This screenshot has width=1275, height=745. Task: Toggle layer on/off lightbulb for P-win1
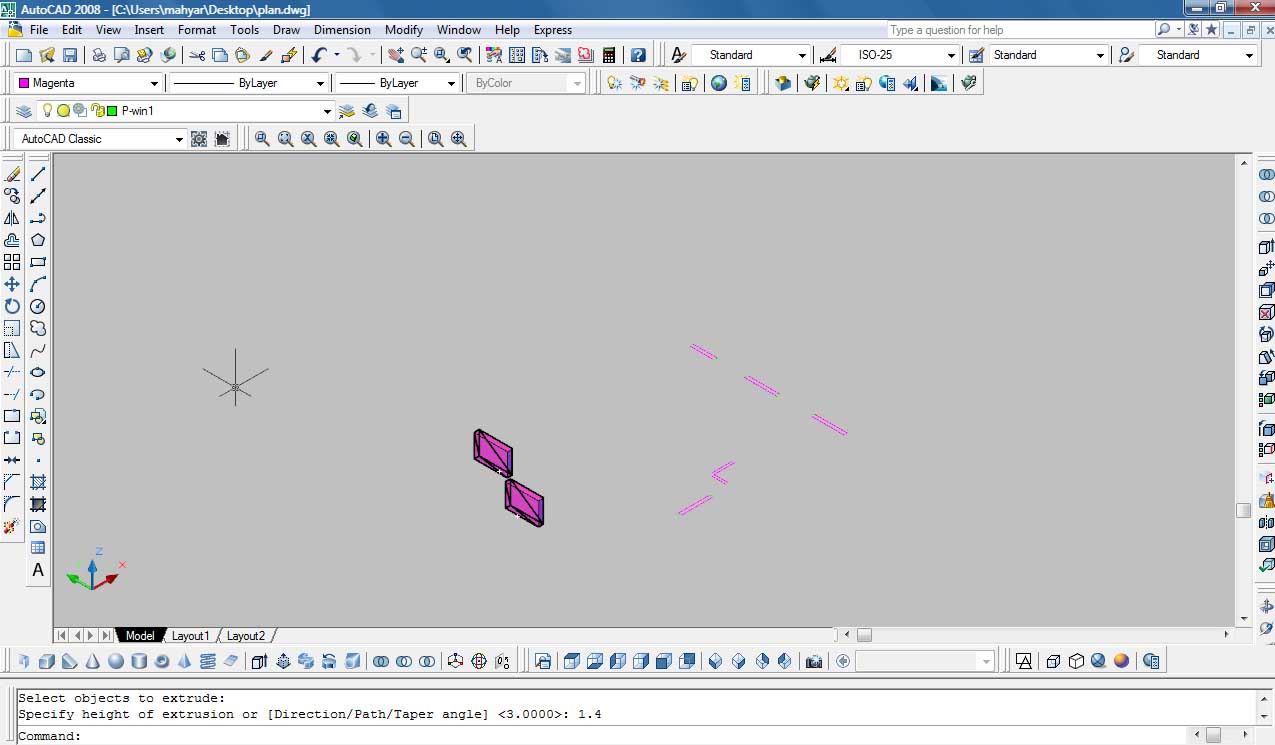click(x=46, y=111)
